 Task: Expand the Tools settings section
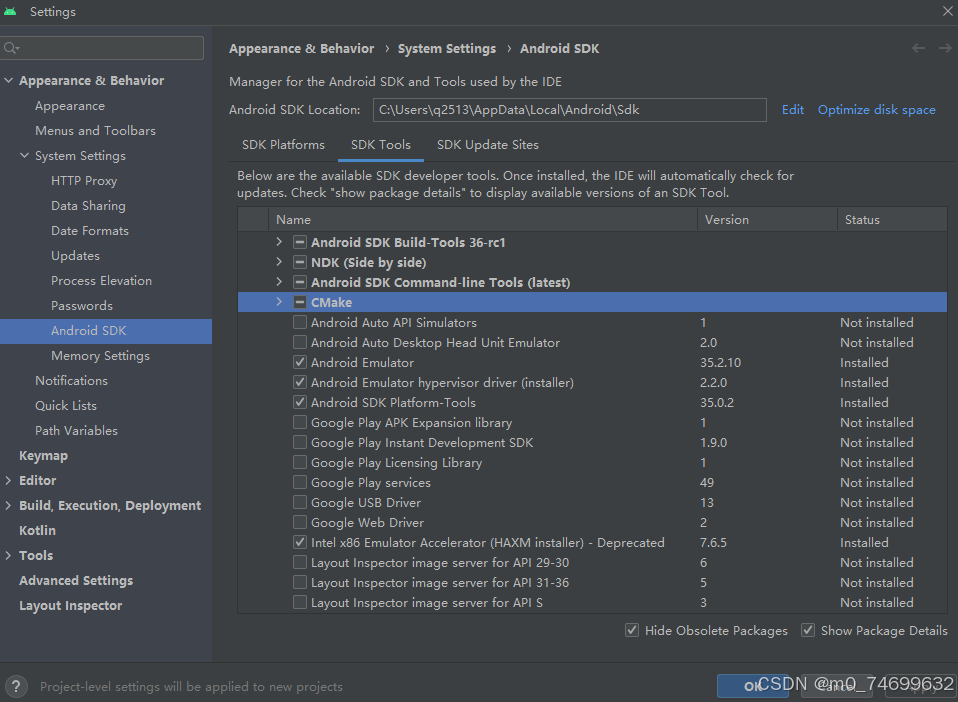tap(9, 555)
